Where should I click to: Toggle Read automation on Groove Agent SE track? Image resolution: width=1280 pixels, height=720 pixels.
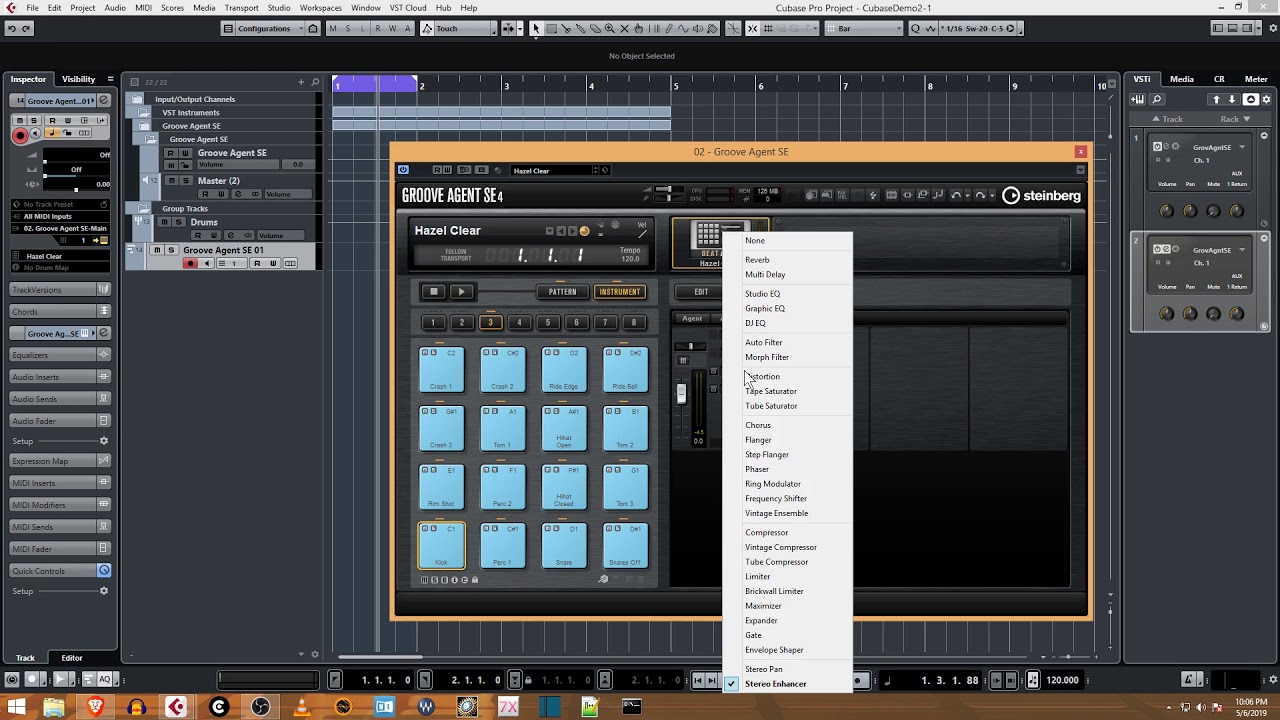(171, 153)
